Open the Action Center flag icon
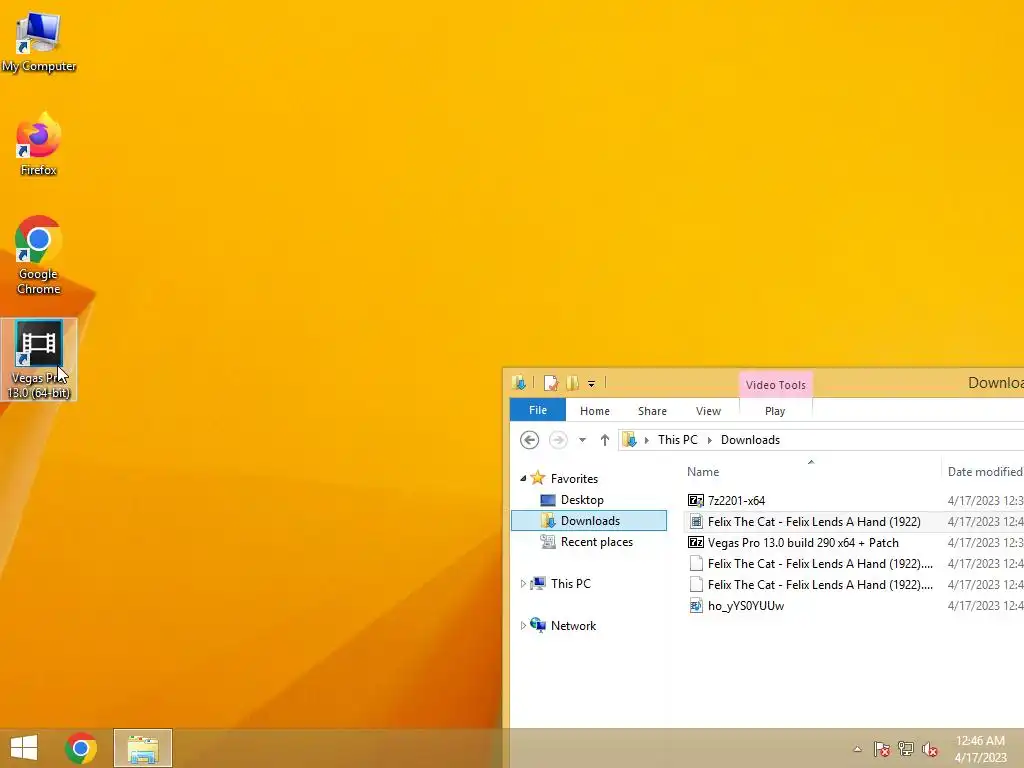1024x768 pixels. tap(881, 749)
